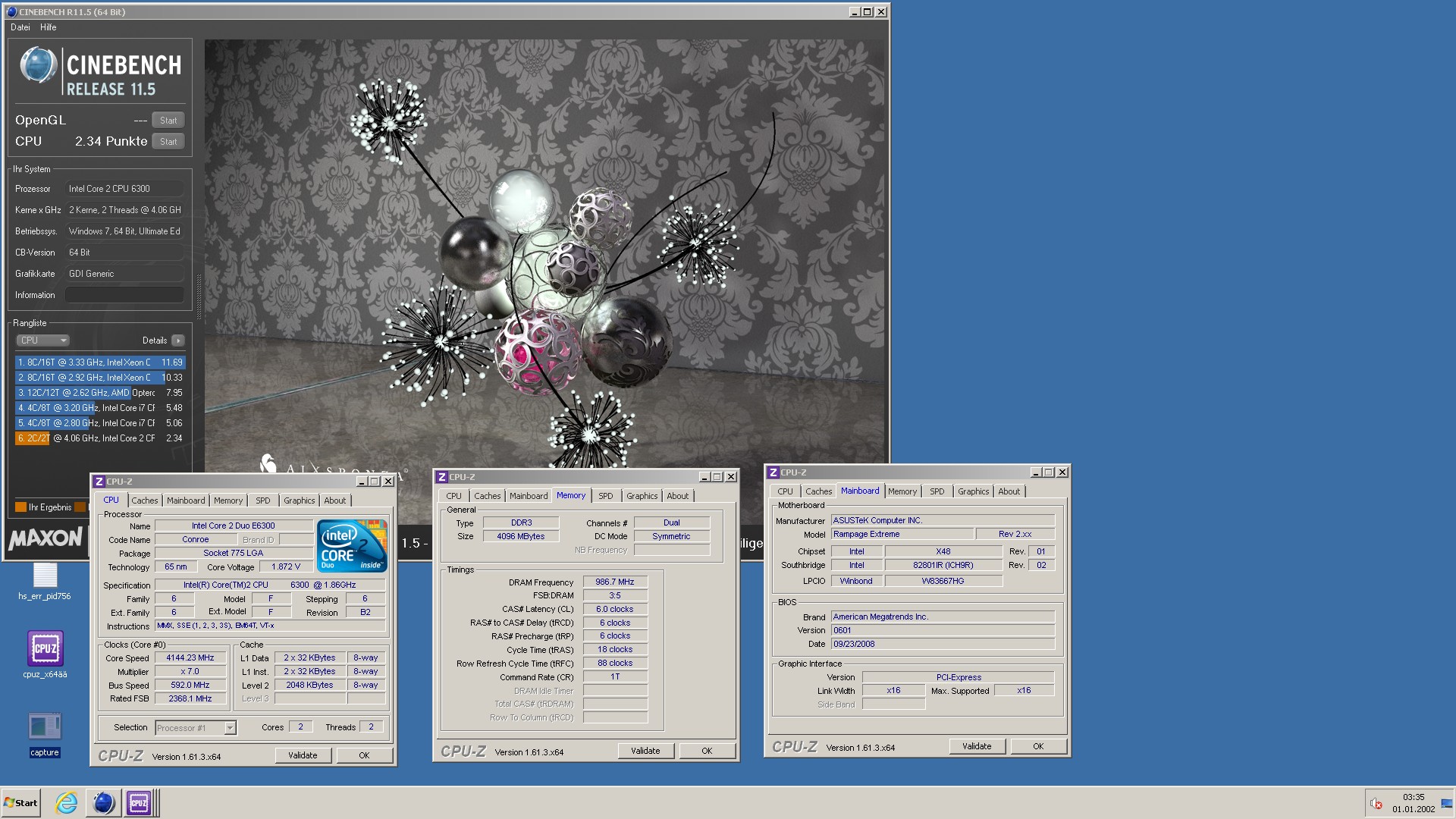
Task: Click the Betriebssys. Windows 7 field
Action: tap(124, 231)
